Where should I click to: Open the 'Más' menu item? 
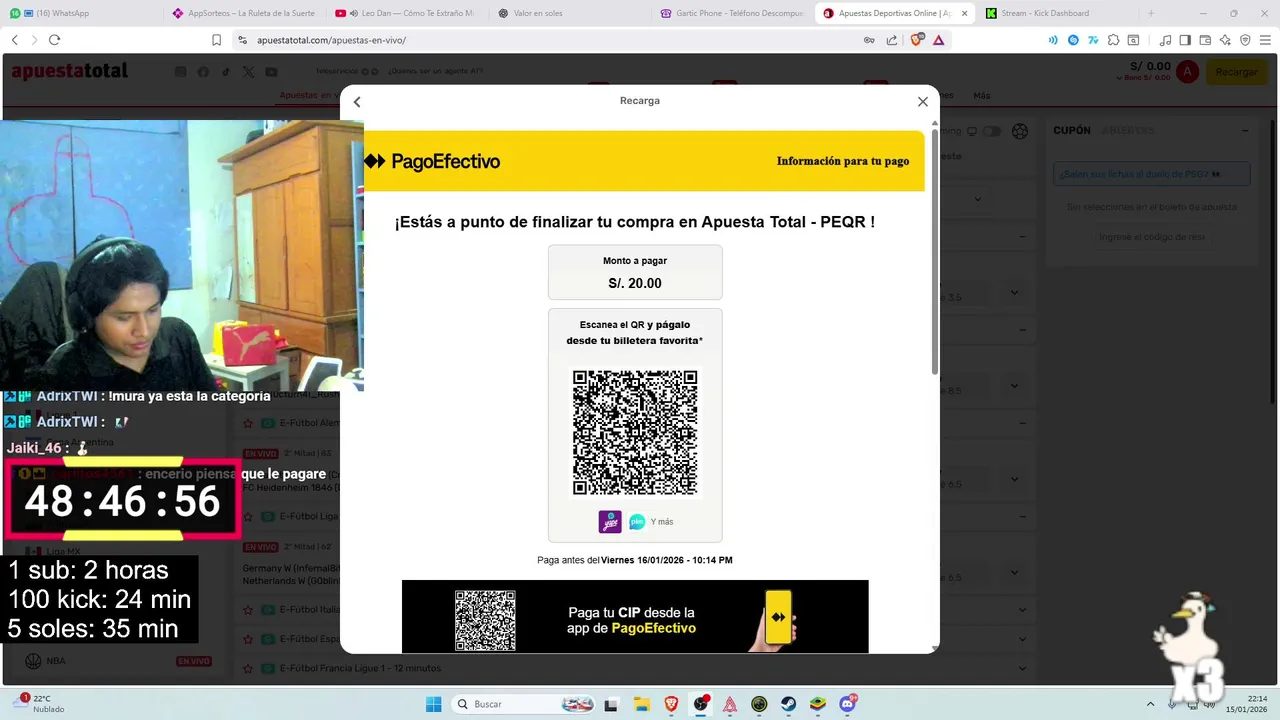click(x=982, y=96)
